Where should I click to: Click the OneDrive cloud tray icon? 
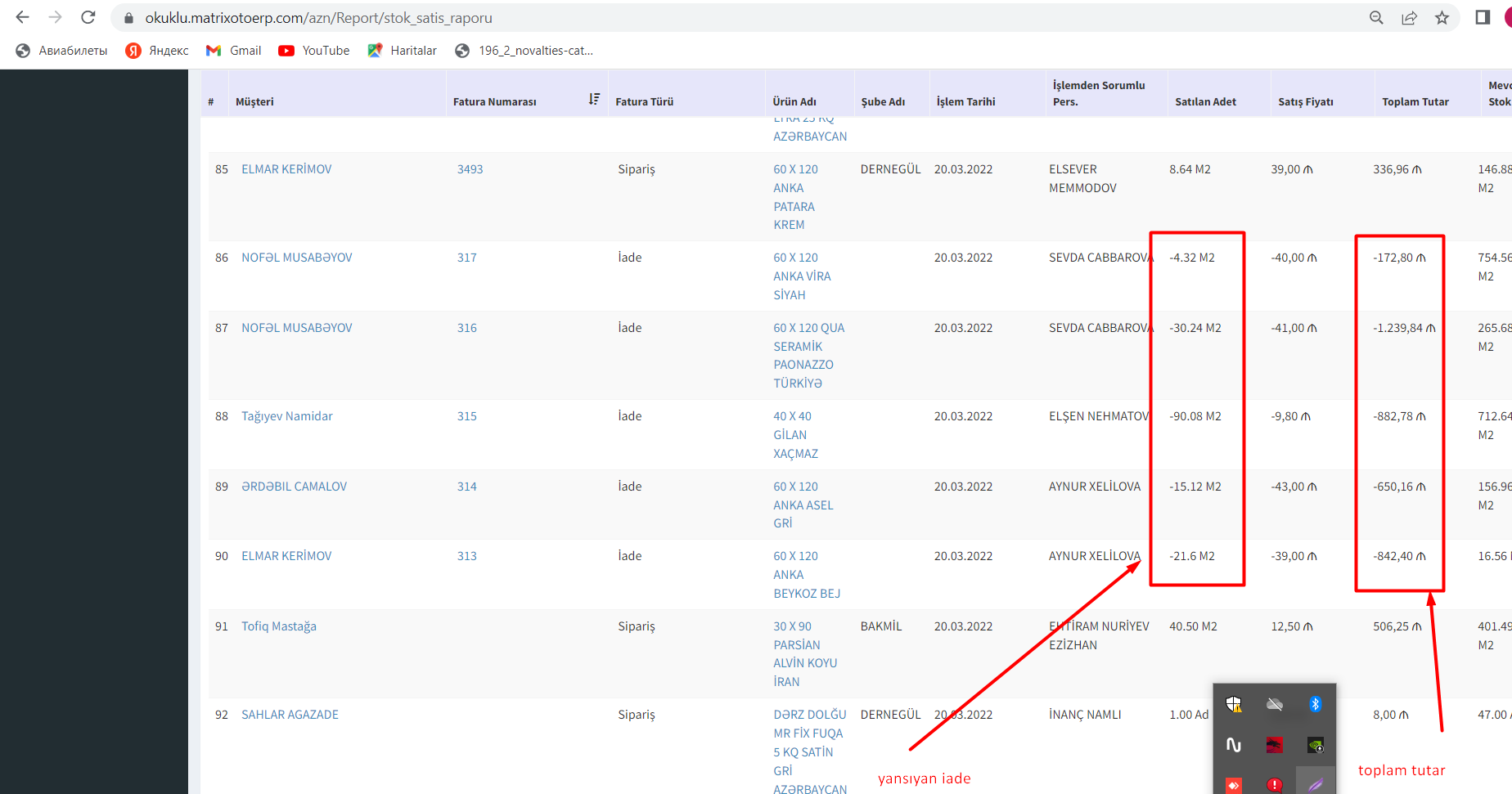tap(1274, 704)
